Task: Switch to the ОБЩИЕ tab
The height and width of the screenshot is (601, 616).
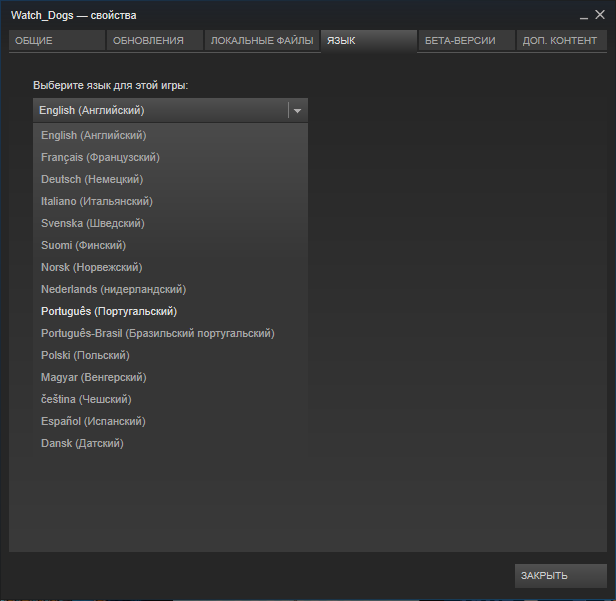Action: point(57,40)
